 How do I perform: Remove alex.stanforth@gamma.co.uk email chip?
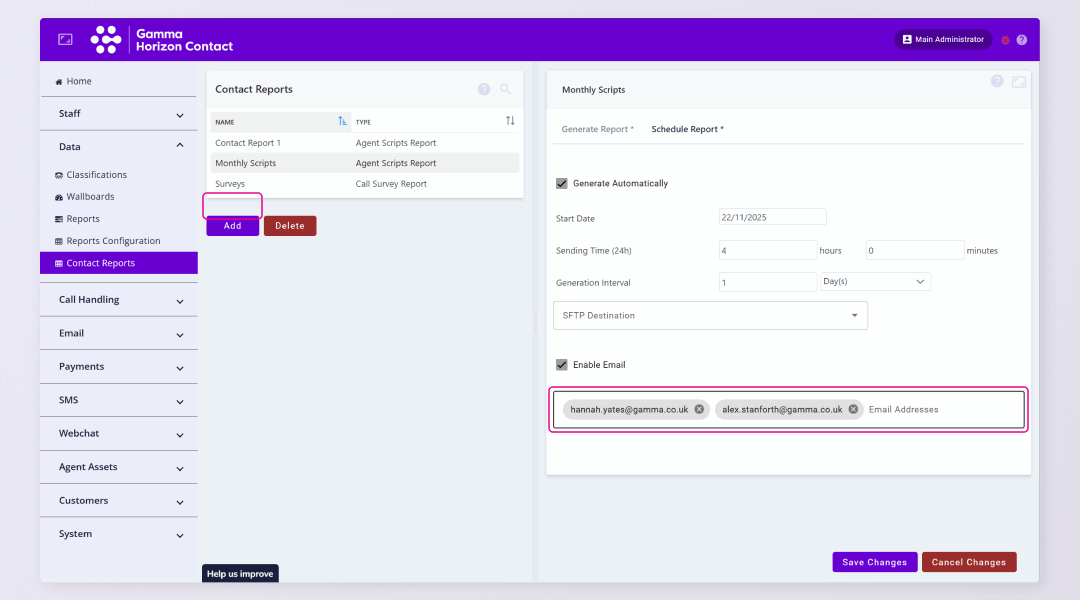[x=853, y=409]
